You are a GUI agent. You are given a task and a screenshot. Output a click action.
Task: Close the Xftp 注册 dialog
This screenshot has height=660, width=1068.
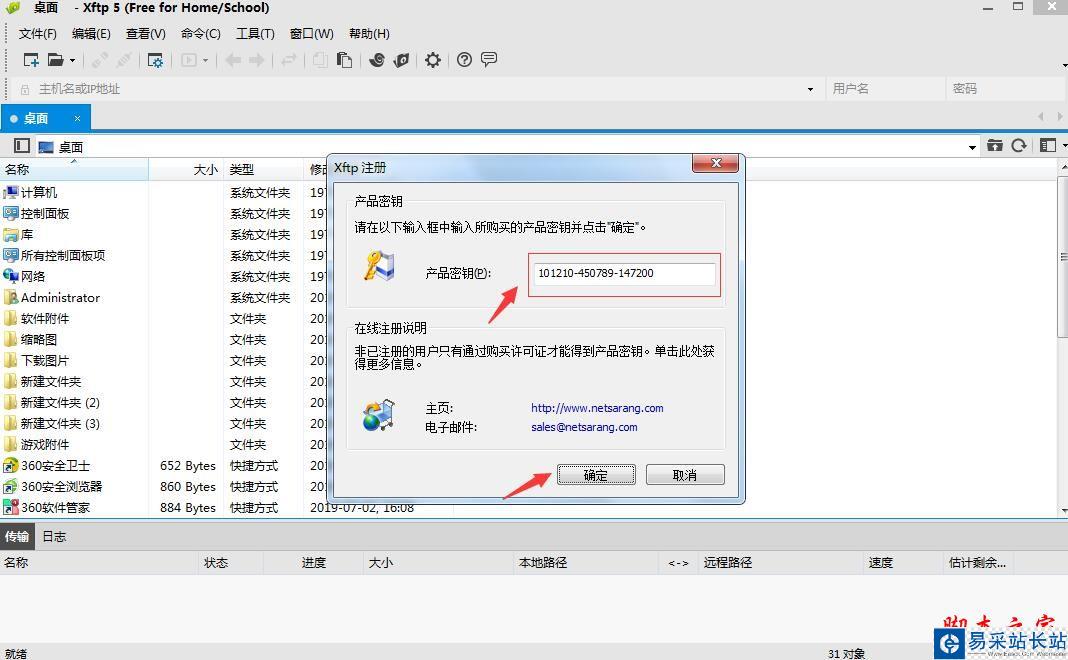pos(715,163)
